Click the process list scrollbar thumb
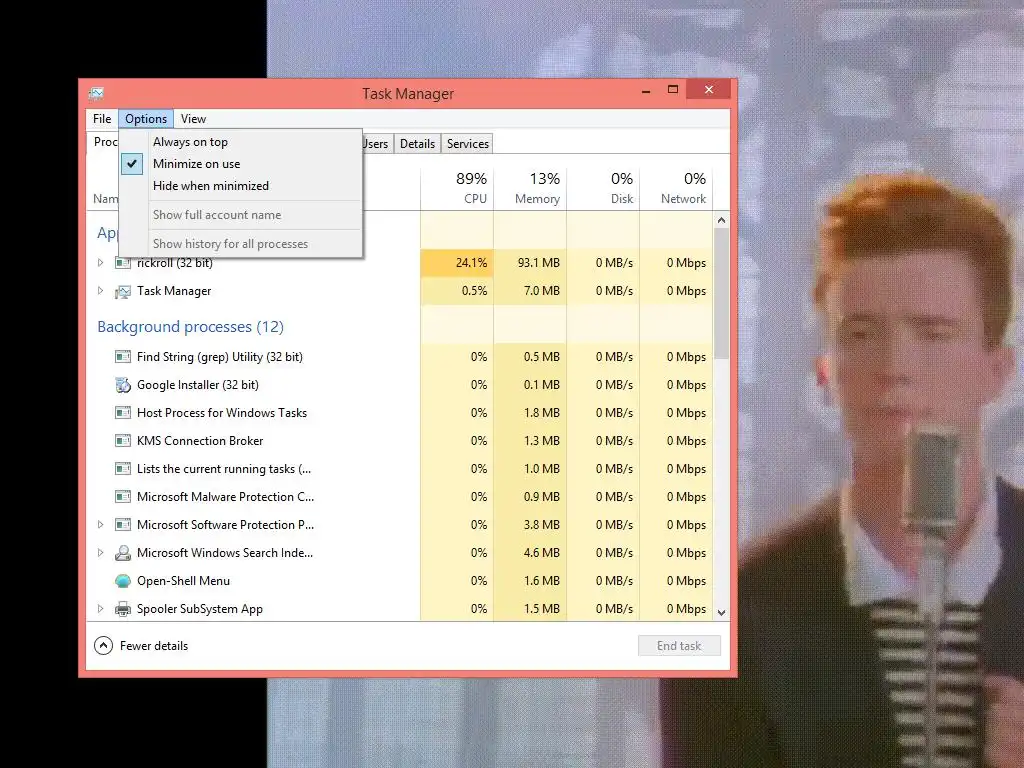 tap(721, 293)
